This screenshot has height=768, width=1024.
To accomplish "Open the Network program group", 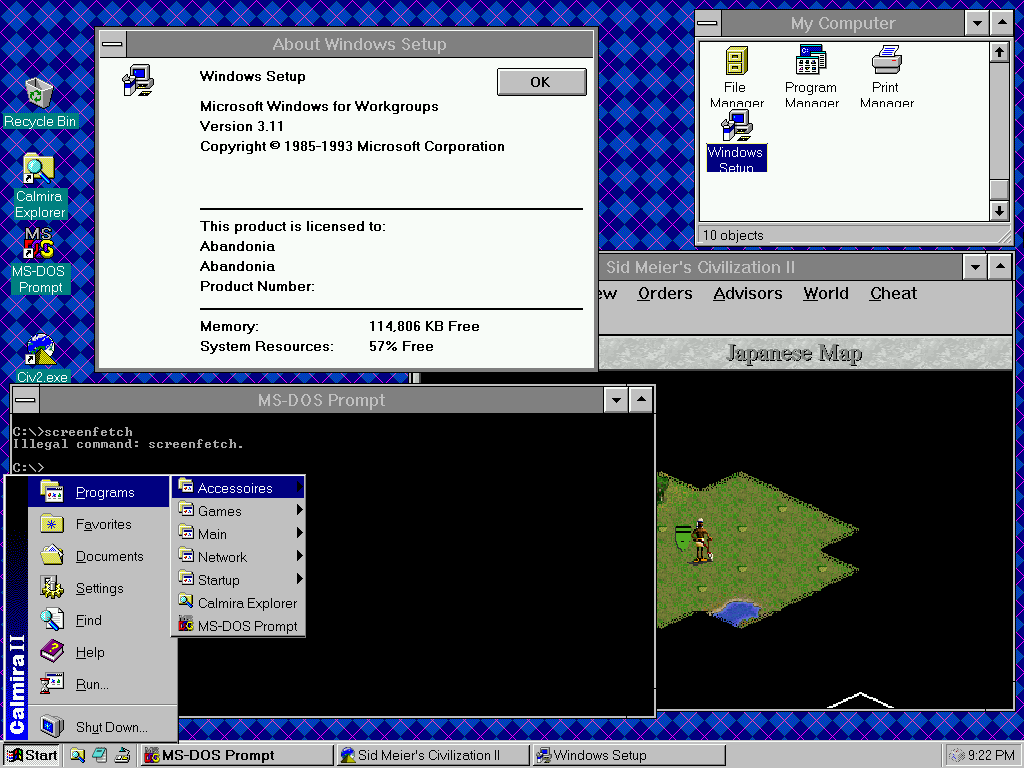I will tap(239, 556).
